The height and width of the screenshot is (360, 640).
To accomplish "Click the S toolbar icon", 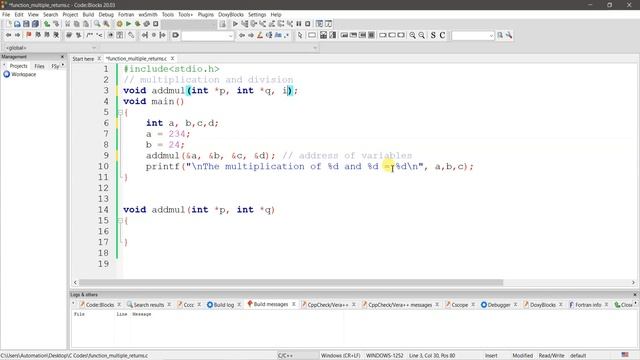I will point(433,36).
